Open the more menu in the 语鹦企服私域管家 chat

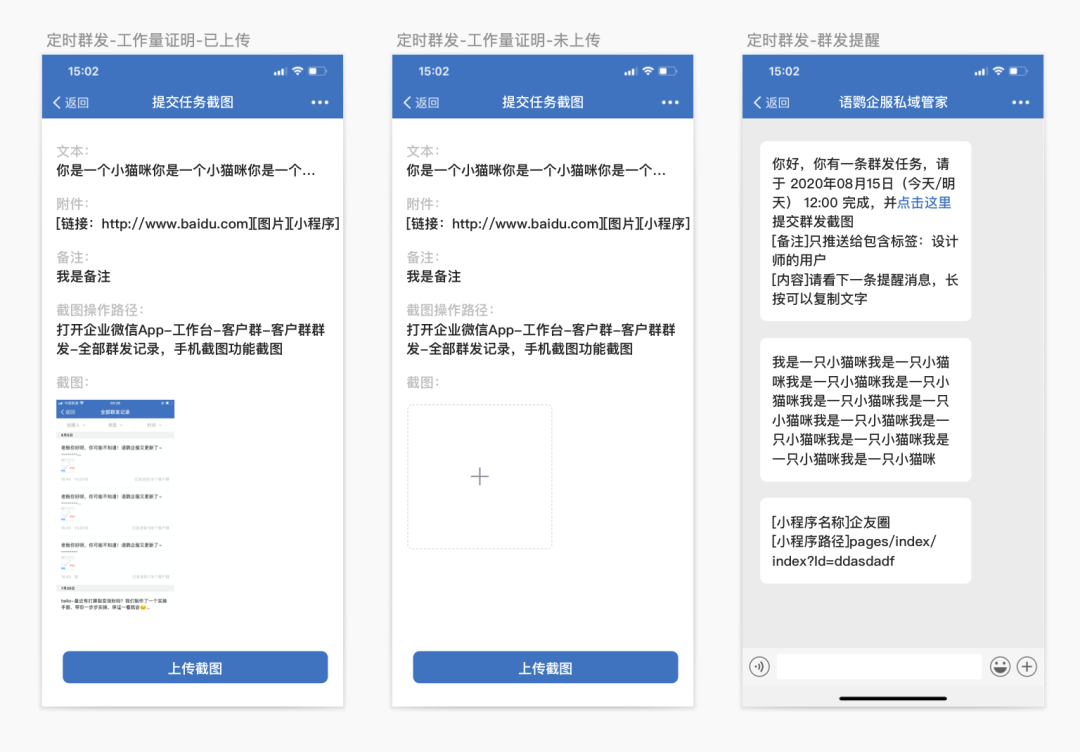1020,102
